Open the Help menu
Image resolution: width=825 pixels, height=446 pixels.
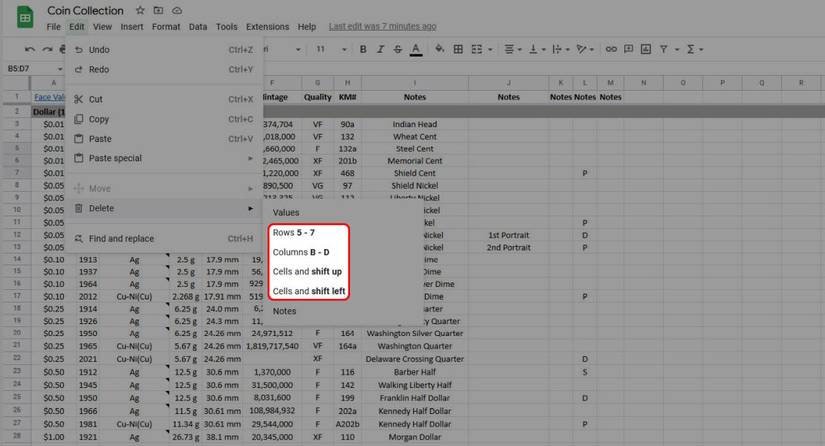tap(307, 26)
